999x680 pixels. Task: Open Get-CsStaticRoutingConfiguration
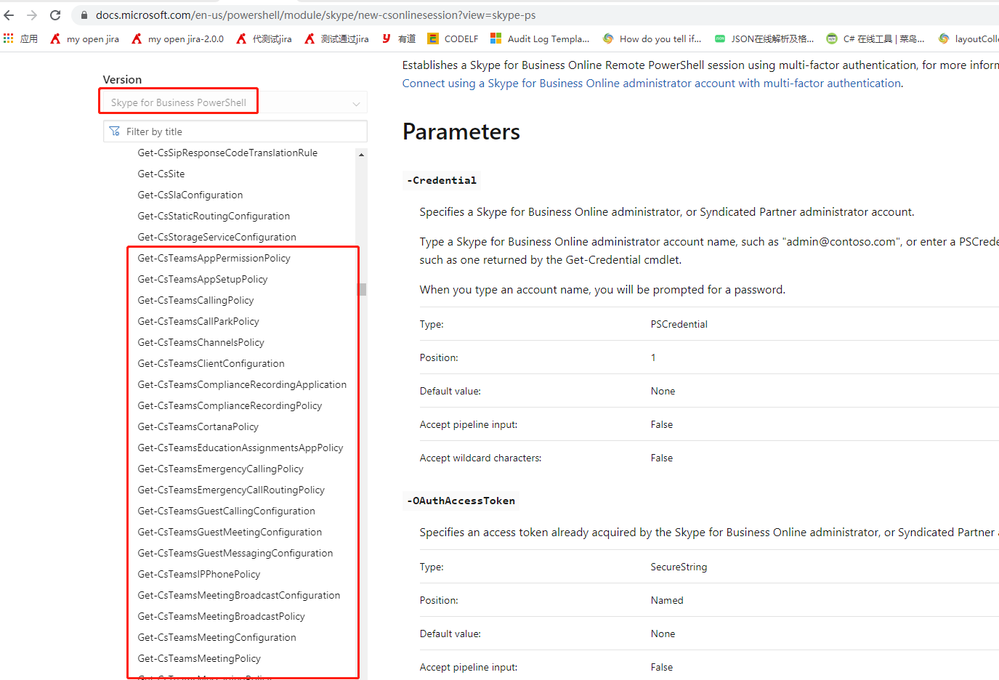pos(213,216)
